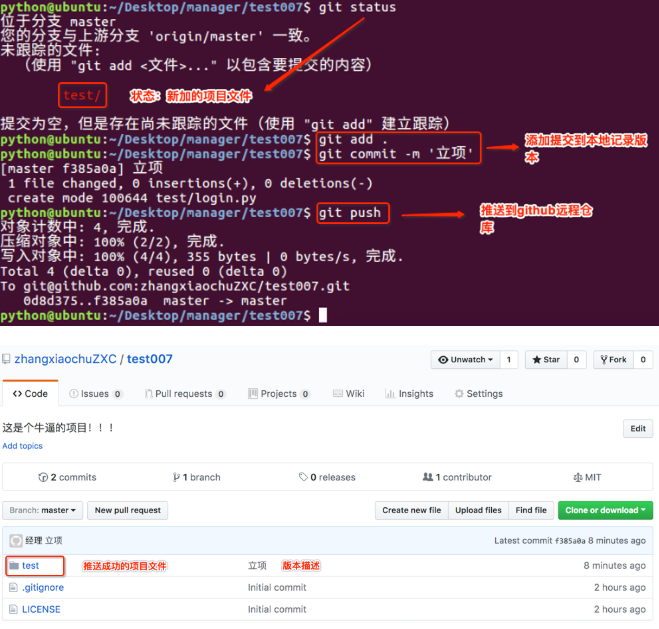The image size is (659, 629).
Task: Expand the Clone or download dropdown
Action: (x=605, y=511)
